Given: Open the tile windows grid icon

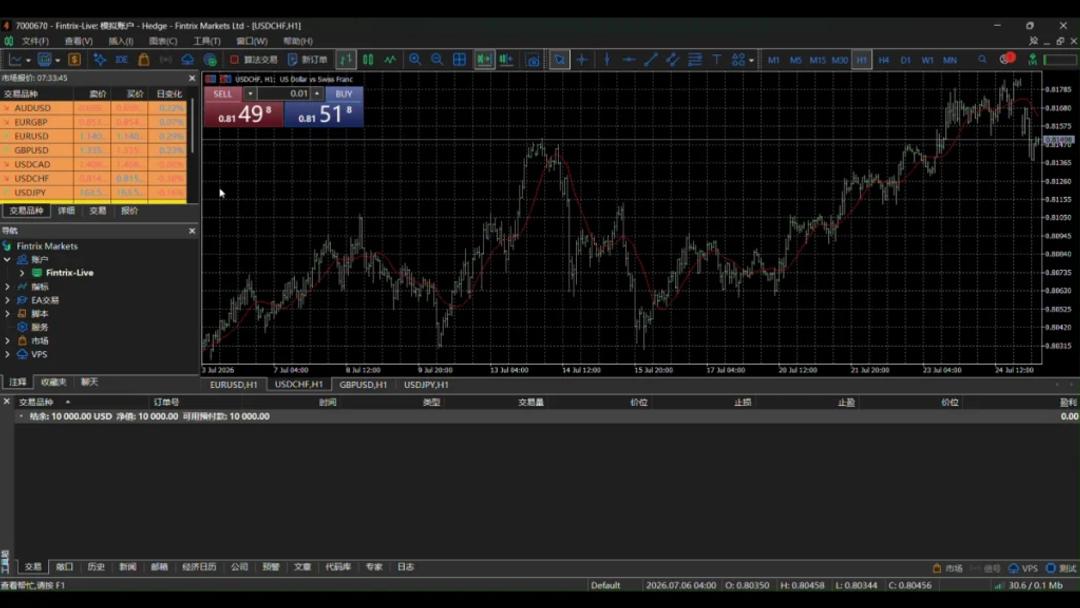Looking at the screenshot, I should click(x=459, y=60).
